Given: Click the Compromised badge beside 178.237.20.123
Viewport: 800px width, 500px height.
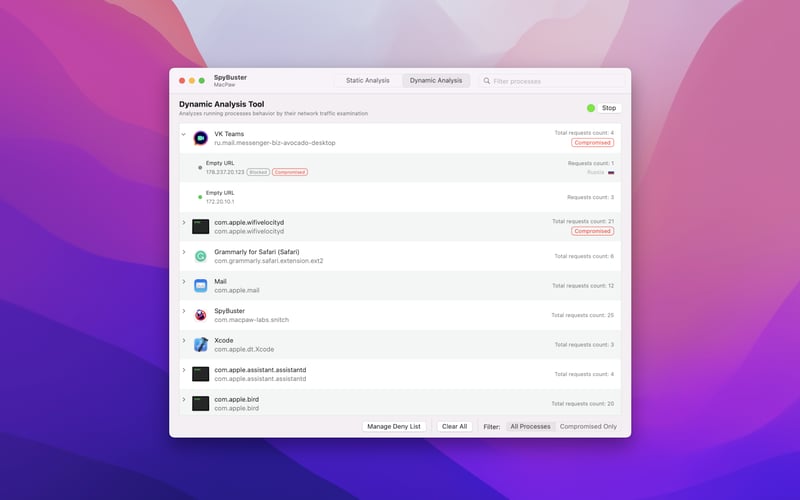Looking at the screenshot, I should pyautogui.click(x=290, y=172).
